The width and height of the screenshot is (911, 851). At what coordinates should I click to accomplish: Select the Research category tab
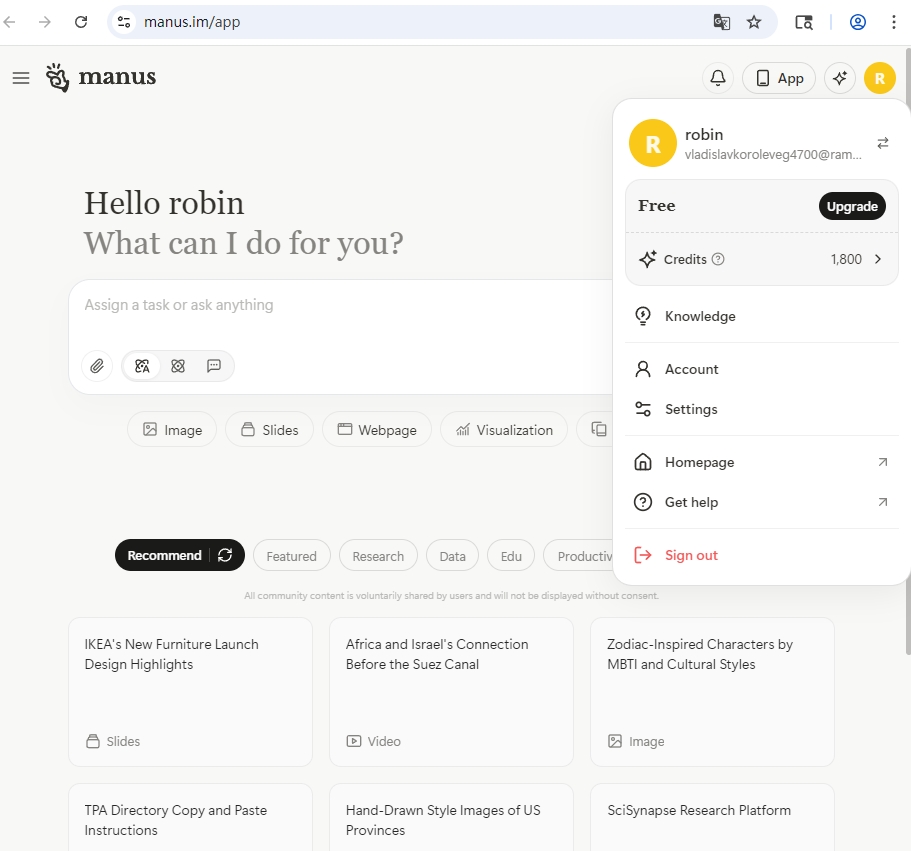[378, 556]
